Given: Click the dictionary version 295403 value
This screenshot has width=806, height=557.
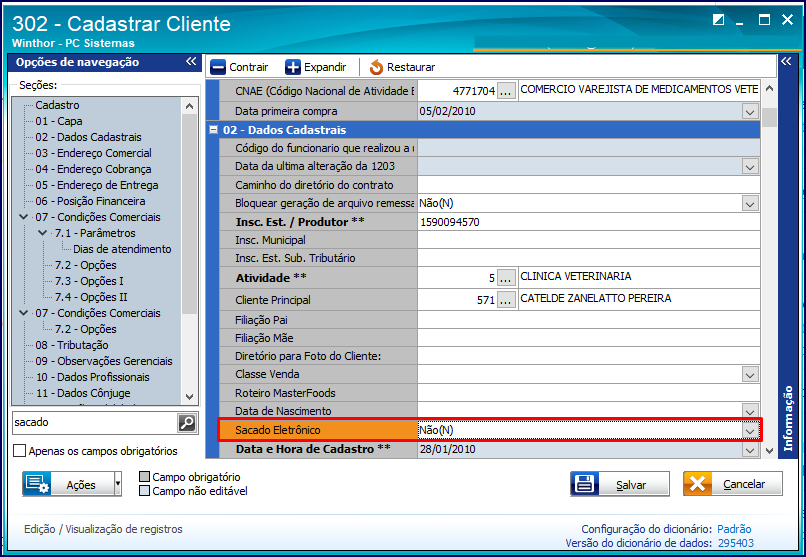Looking at the screenshot, I should (735, 543).
